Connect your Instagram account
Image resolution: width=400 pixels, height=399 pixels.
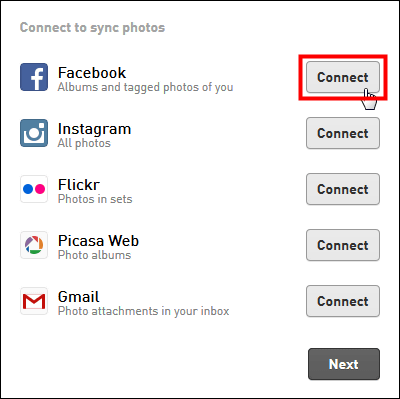click(343, 133)
